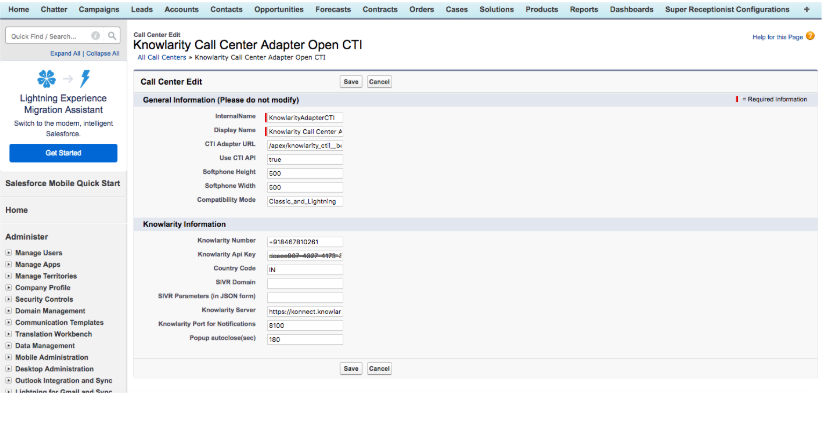Open Super Receptionist Configurations tab
This screenshot has height=428, width=831.
727,10
